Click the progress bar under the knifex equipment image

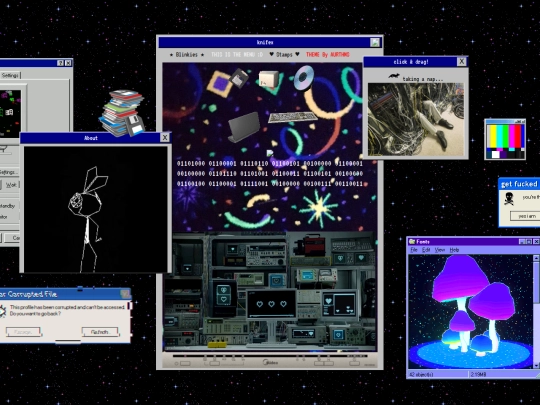point(270,355)
